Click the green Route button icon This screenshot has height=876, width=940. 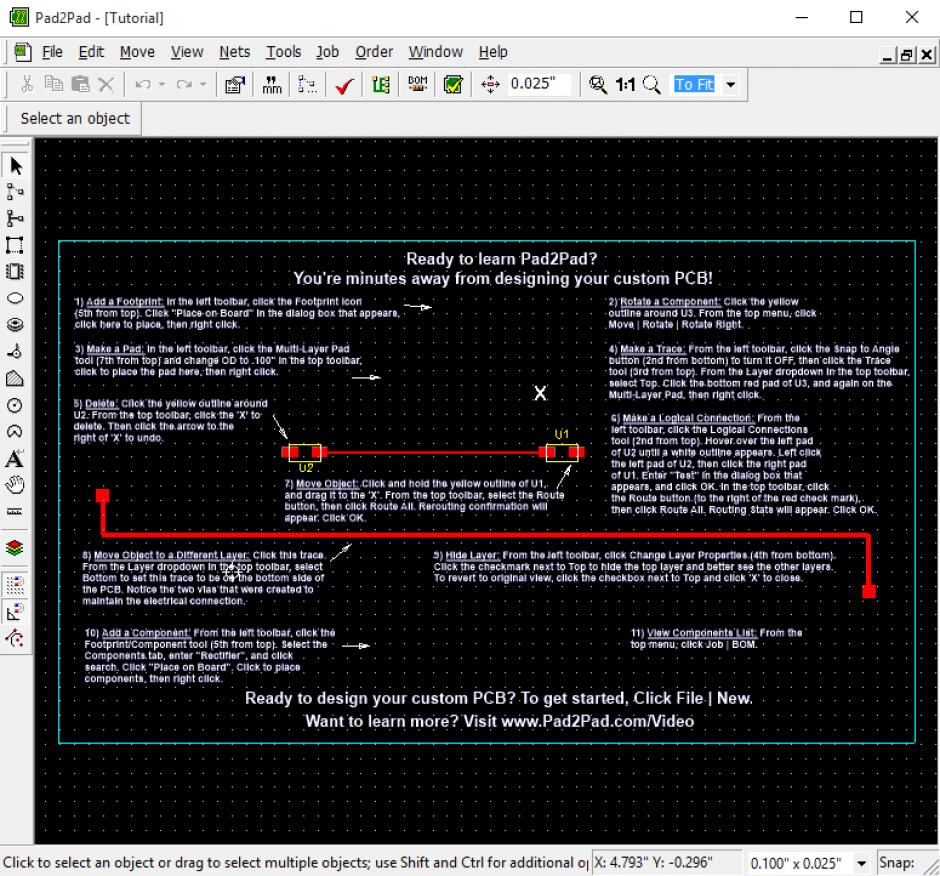pyautogui.click(x=381, y=85)
